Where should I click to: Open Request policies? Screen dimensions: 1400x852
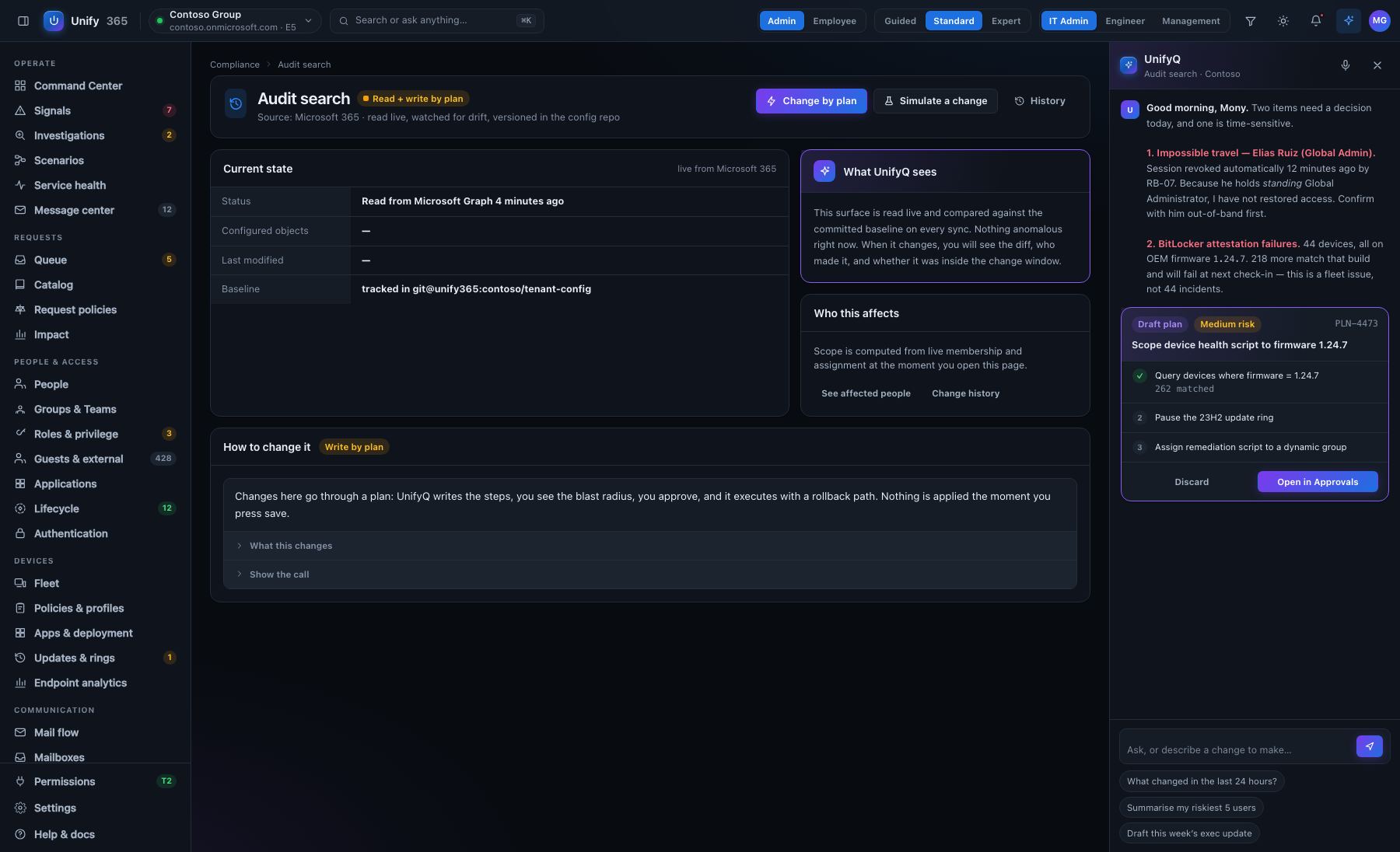(95, 309)
